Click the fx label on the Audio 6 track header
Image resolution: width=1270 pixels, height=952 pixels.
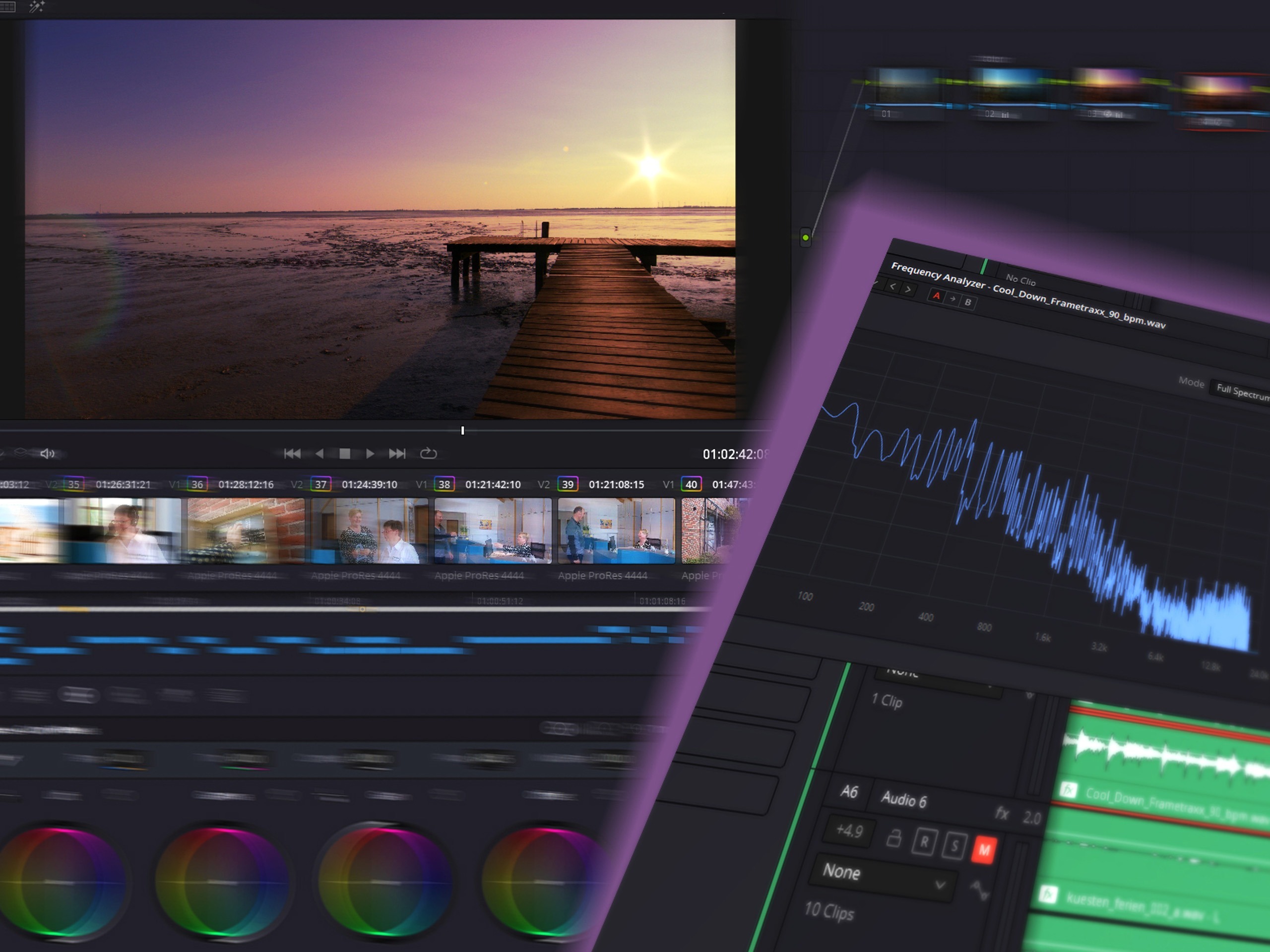(x=1003, y=813)
